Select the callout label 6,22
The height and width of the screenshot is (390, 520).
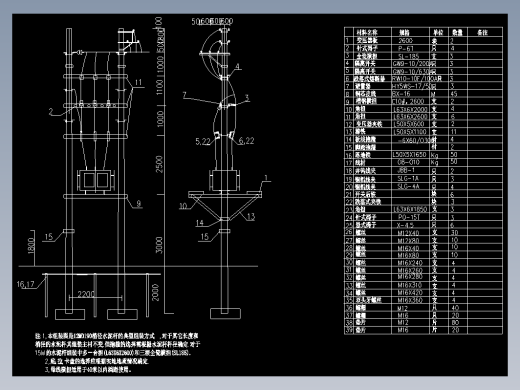(246, 141)
